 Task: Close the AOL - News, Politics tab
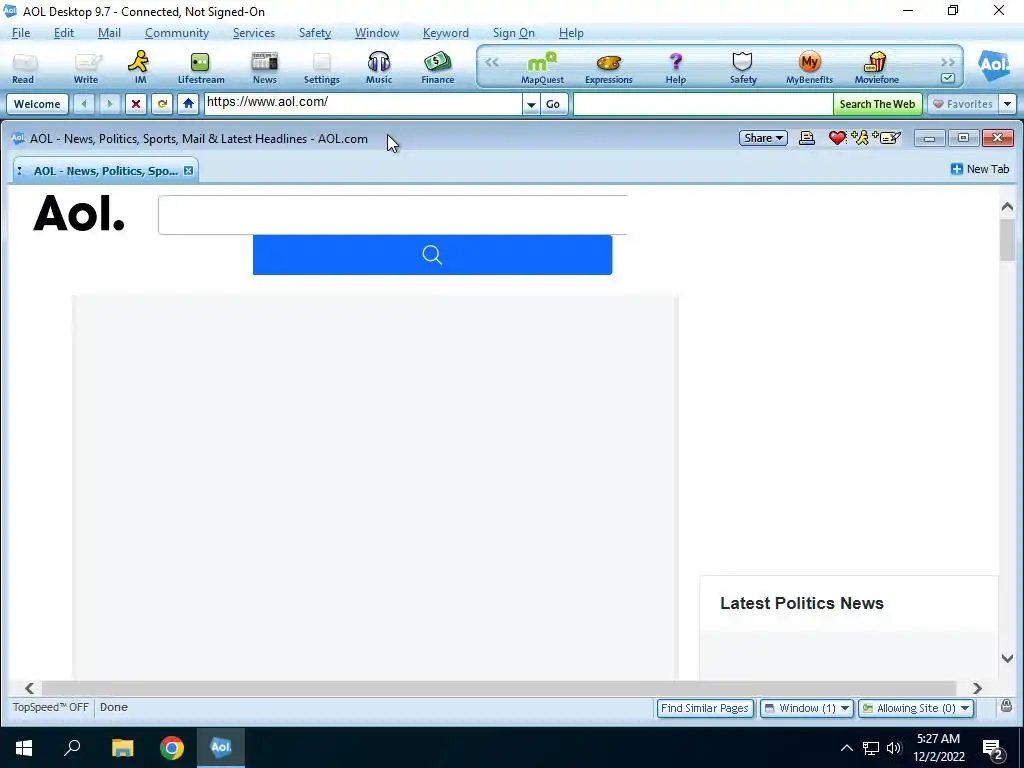click(188, 170)
